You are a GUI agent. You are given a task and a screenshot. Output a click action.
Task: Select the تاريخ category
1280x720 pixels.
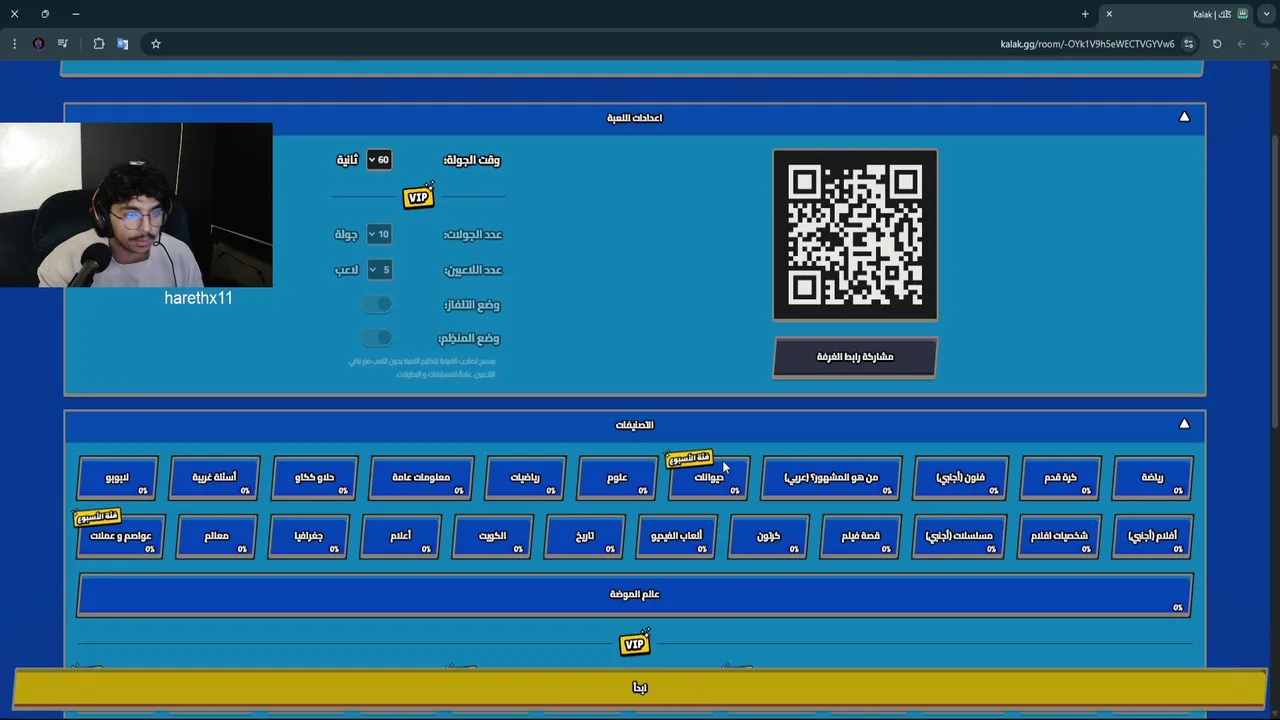[x=585, y=536]
